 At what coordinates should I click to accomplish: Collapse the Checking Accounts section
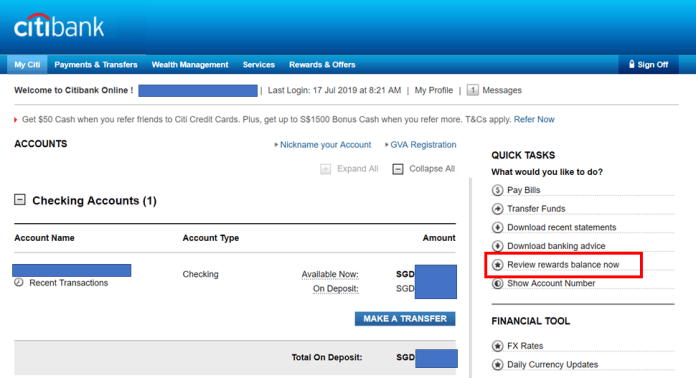click(20, 200)
